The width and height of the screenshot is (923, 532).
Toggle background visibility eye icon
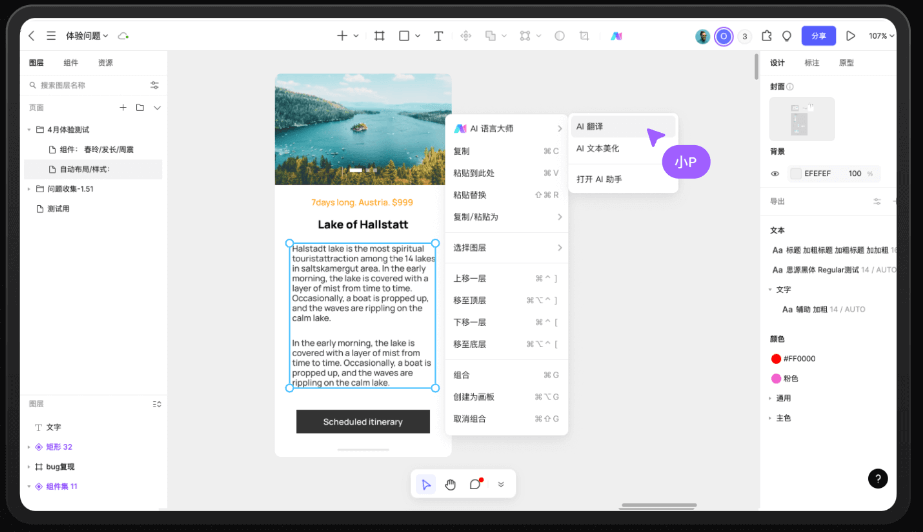pyautogui.click(x=775, y=174)
